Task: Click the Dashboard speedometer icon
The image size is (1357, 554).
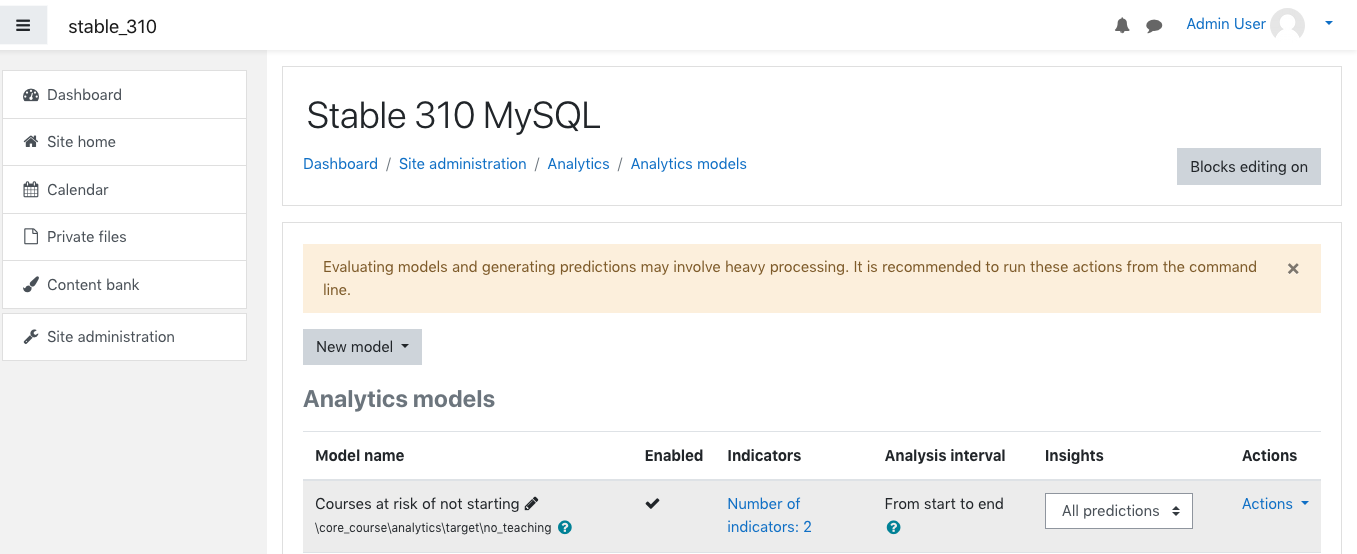Action: coord(31,95)
